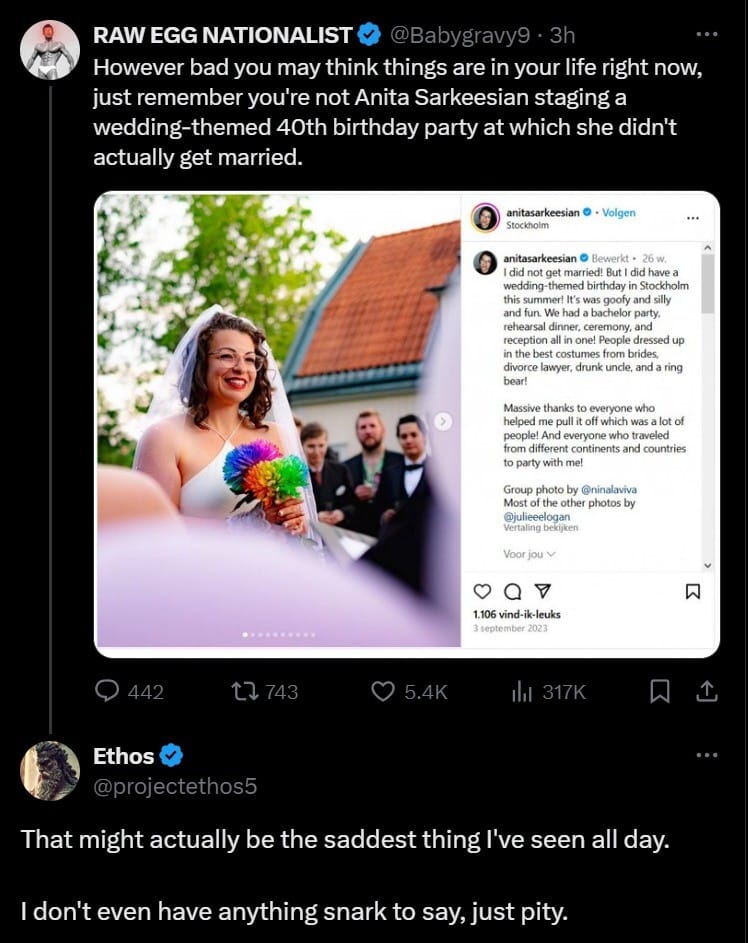Send the Instagram post via the paper plane icon
This screenshot has width=748, height=943.
coord(542,591)
